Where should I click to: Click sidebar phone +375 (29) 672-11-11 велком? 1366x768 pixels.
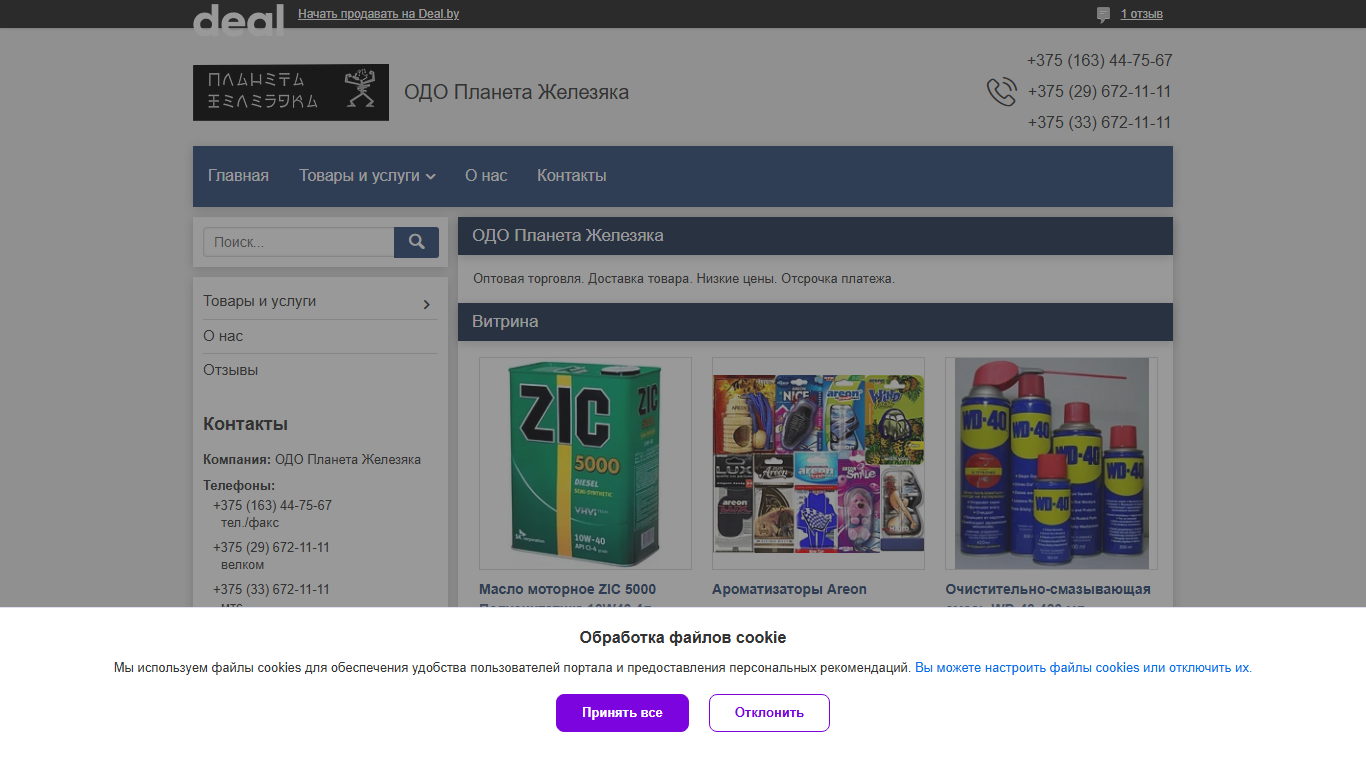point(271,547)
